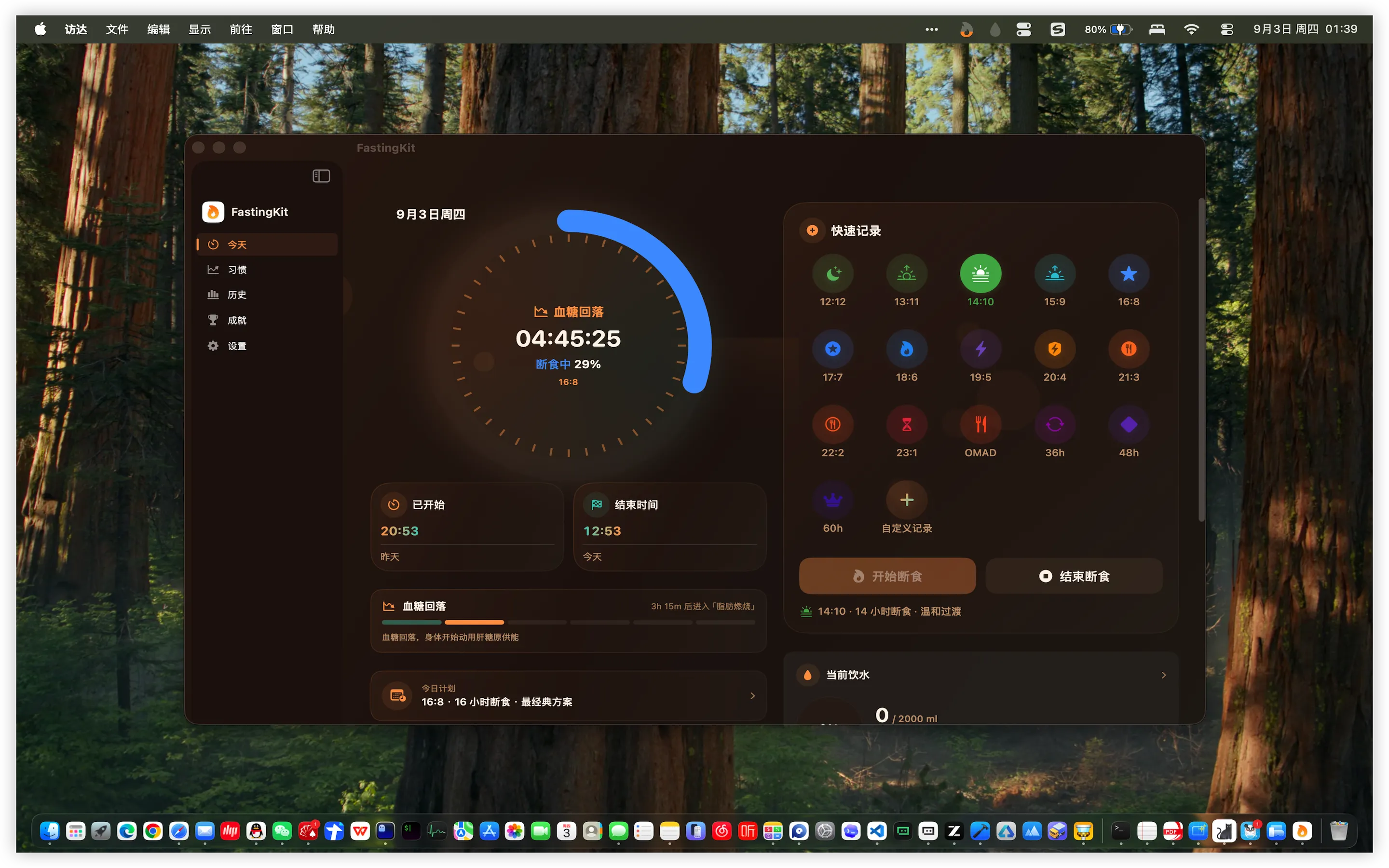Click the 04:45:25 elapsed timer

pyautogui.click(x=568, y=339)
